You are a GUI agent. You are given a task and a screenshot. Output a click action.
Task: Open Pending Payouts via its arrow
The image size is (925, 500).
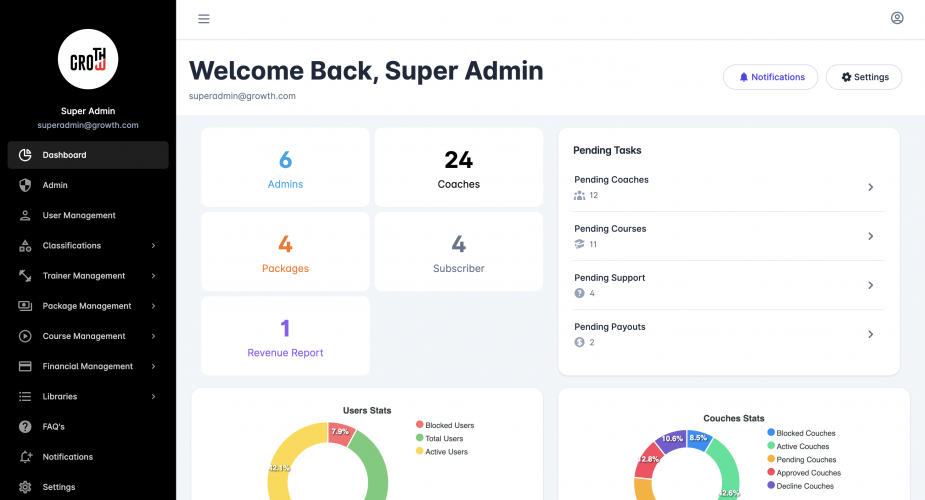tap(871, 334)
